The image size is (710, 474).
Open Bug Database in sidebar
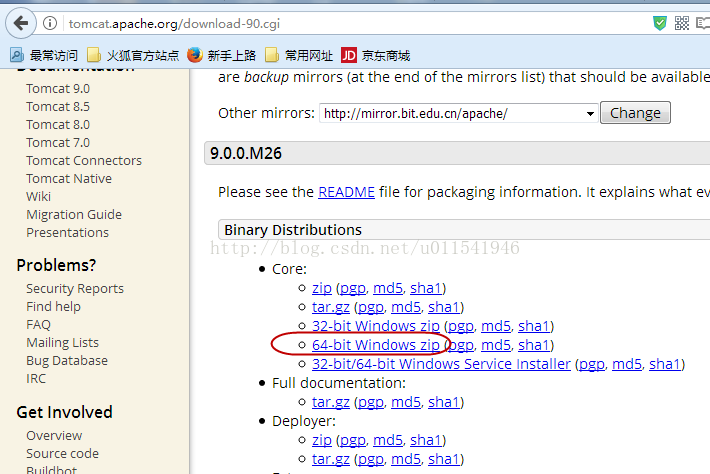point(67,361)
